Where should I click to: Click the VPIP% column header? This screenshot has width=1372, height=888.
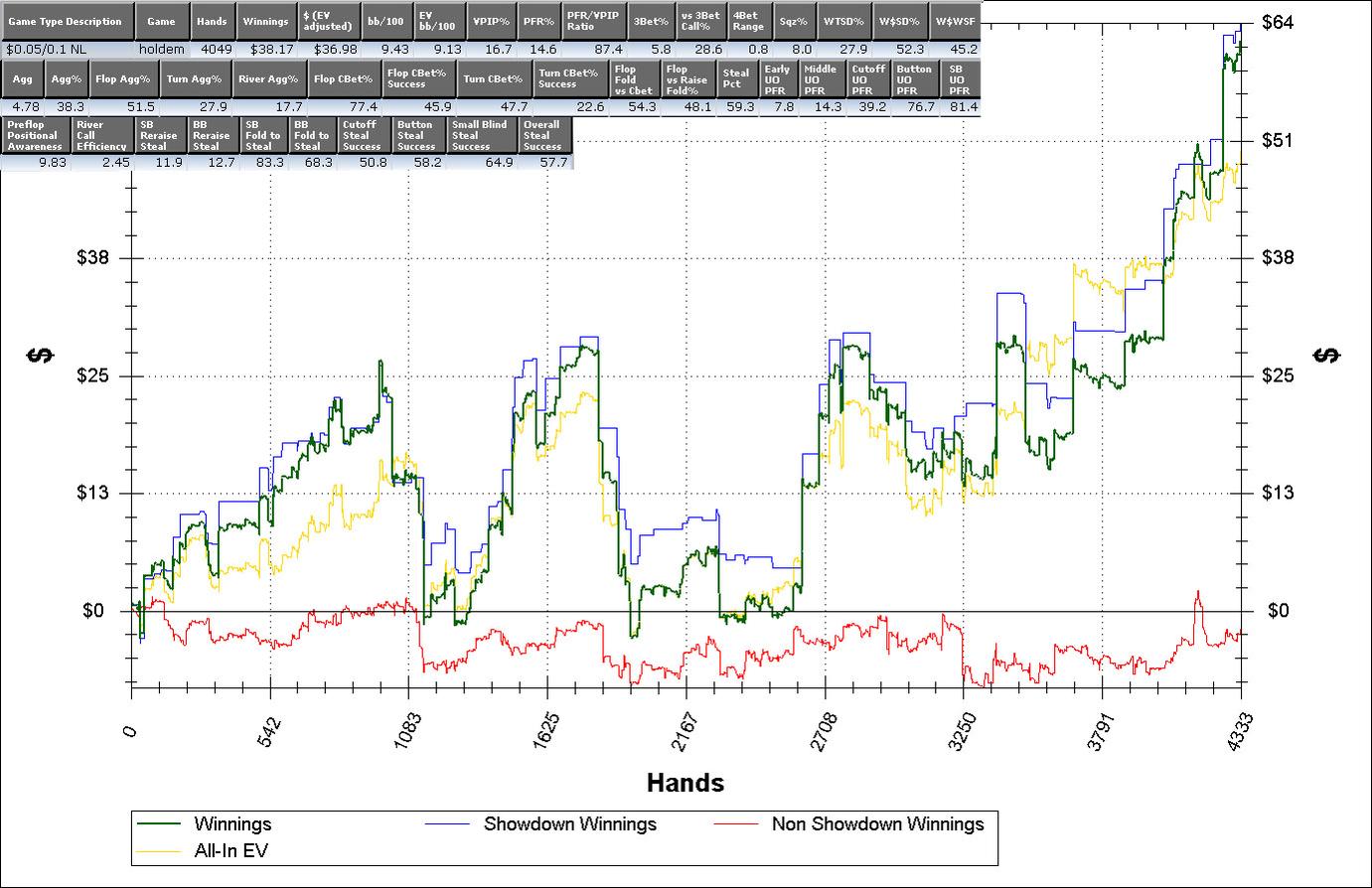coord(492,21)
